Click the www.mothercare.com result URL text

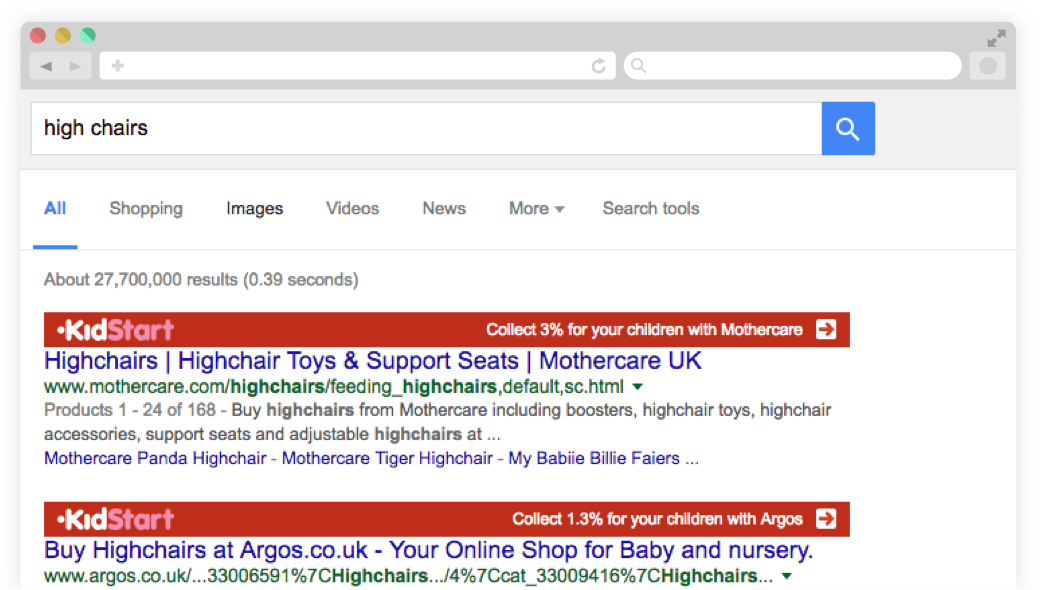tap(334, 386)
